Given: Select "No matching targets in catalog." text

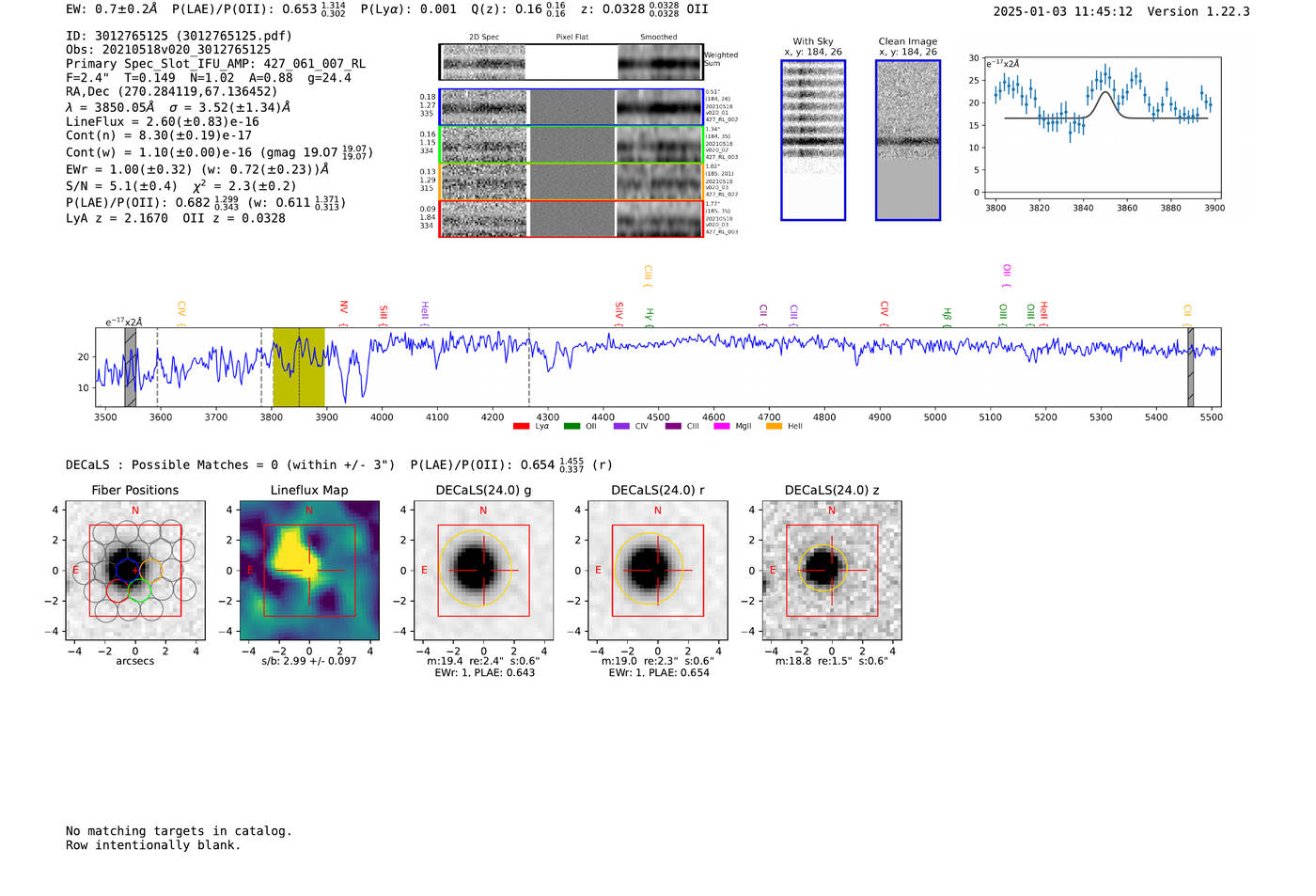Looking at the screenshot, I should tap(179, 831).
